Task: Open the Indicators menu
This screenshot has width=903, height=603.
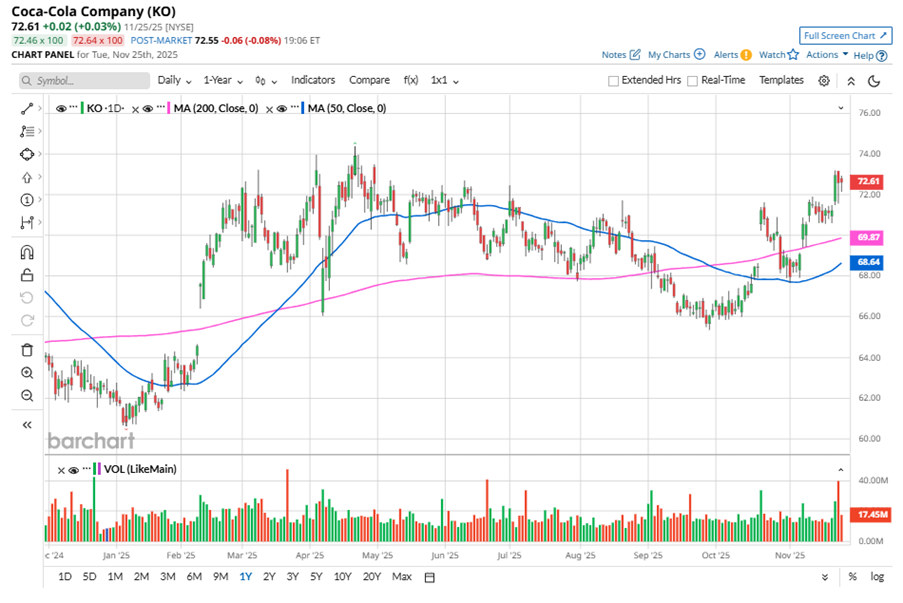Action: pyautogui.click(x=313, y=80)
